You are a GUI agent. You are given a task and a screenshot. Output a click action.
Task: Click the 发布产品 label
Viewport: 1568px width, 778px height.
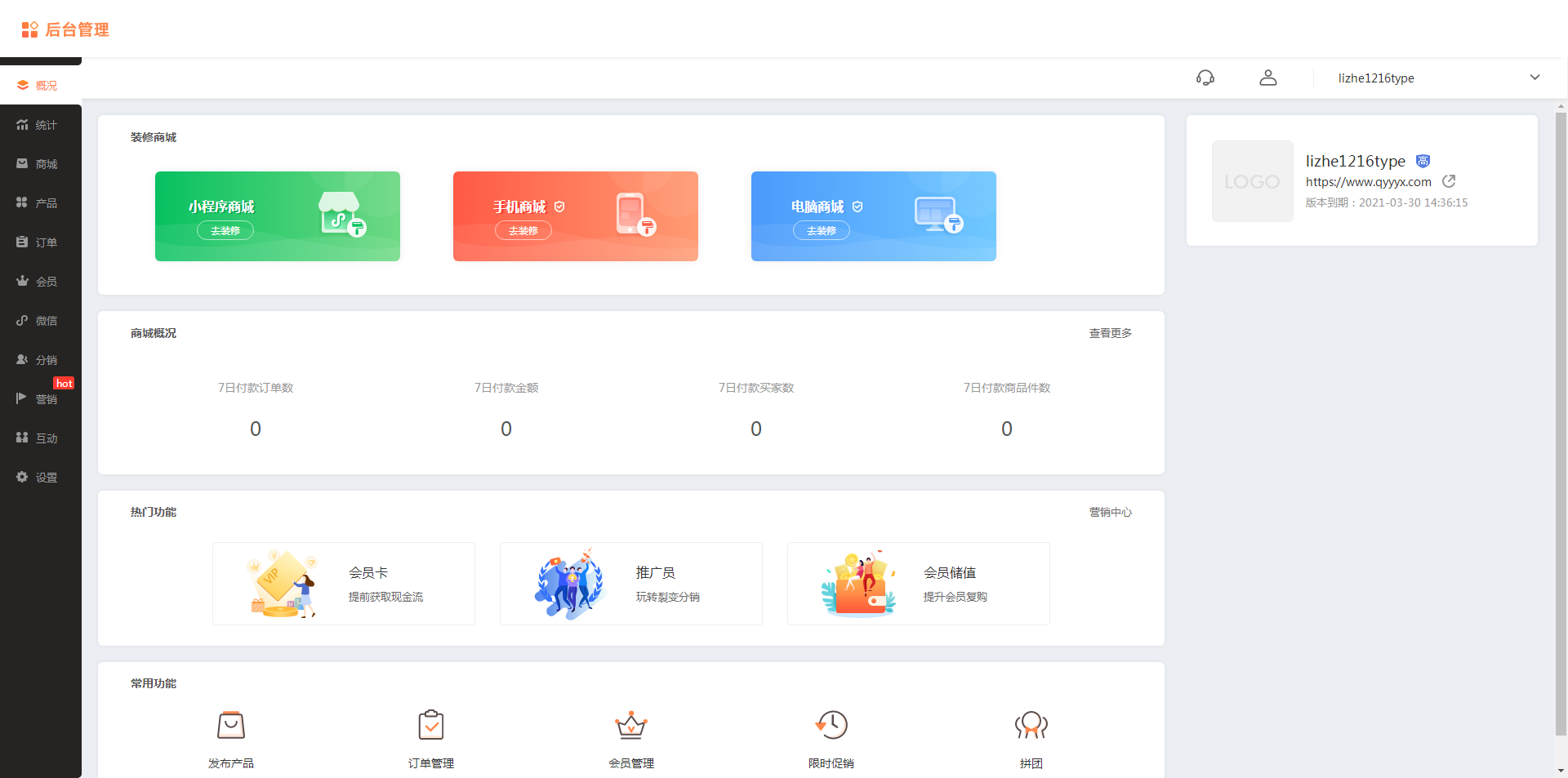[x=231, y=763]
